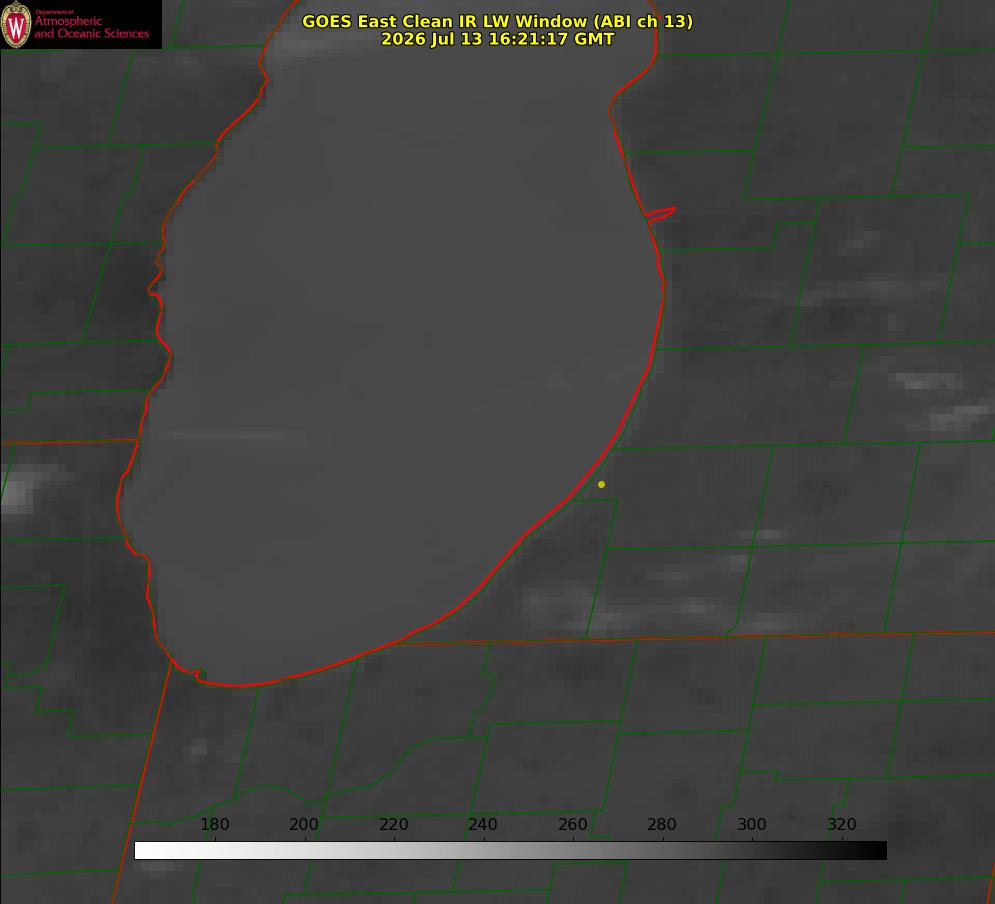The image size is (995, 904).
Task: Click the 16:21:17 GMT timestamp line
Action: coord(497,39)
